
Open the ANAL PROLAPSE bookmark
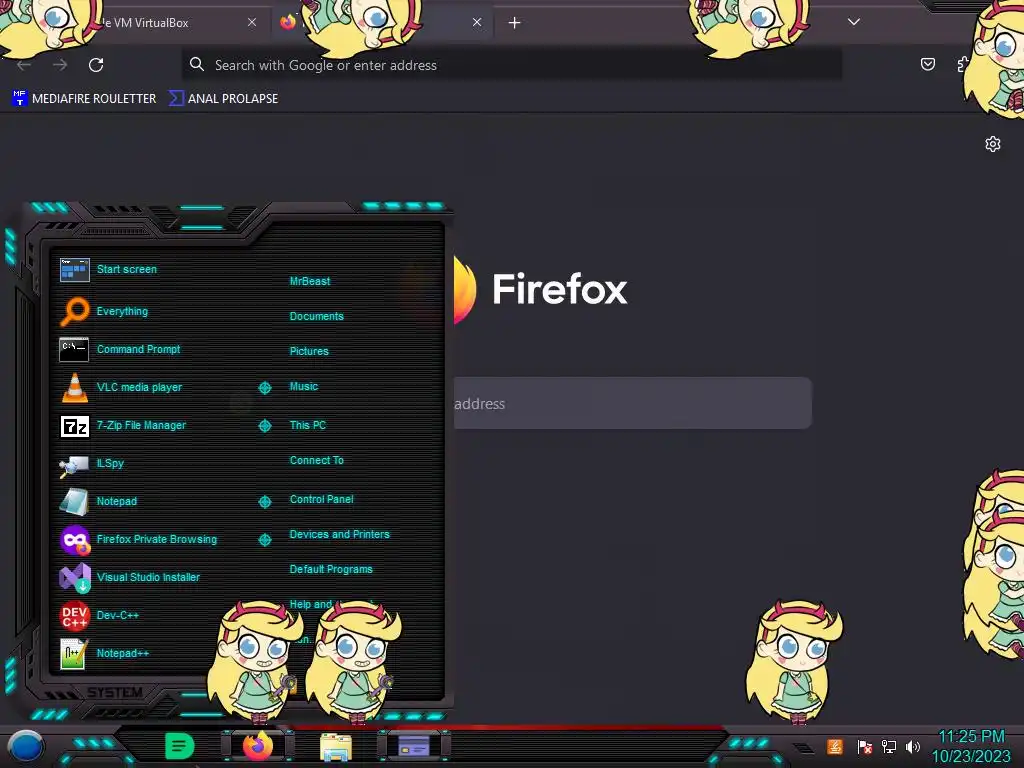(223, 99)
